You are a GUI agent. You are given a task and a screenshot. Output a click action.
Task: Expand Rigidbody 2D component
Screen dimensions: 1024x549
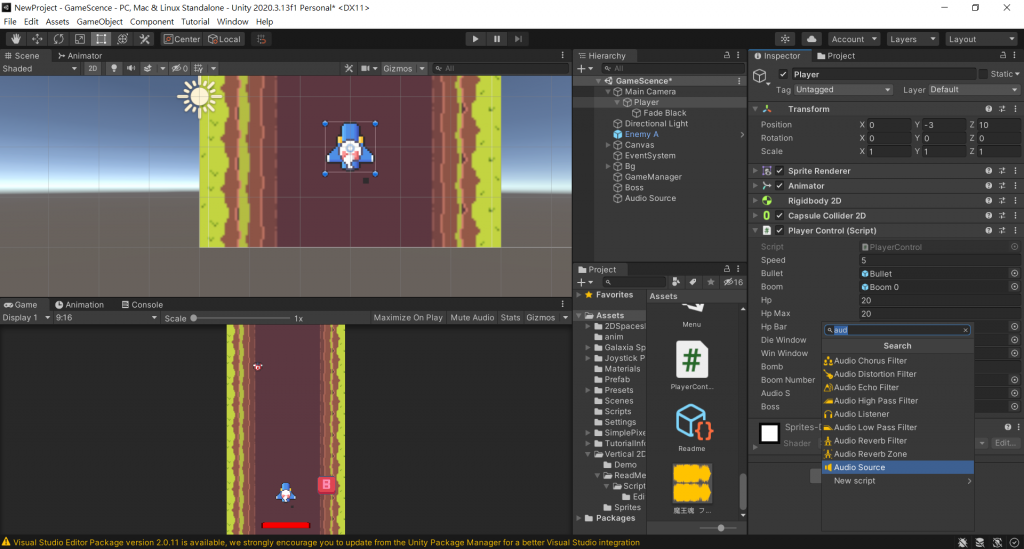(756, 201)
